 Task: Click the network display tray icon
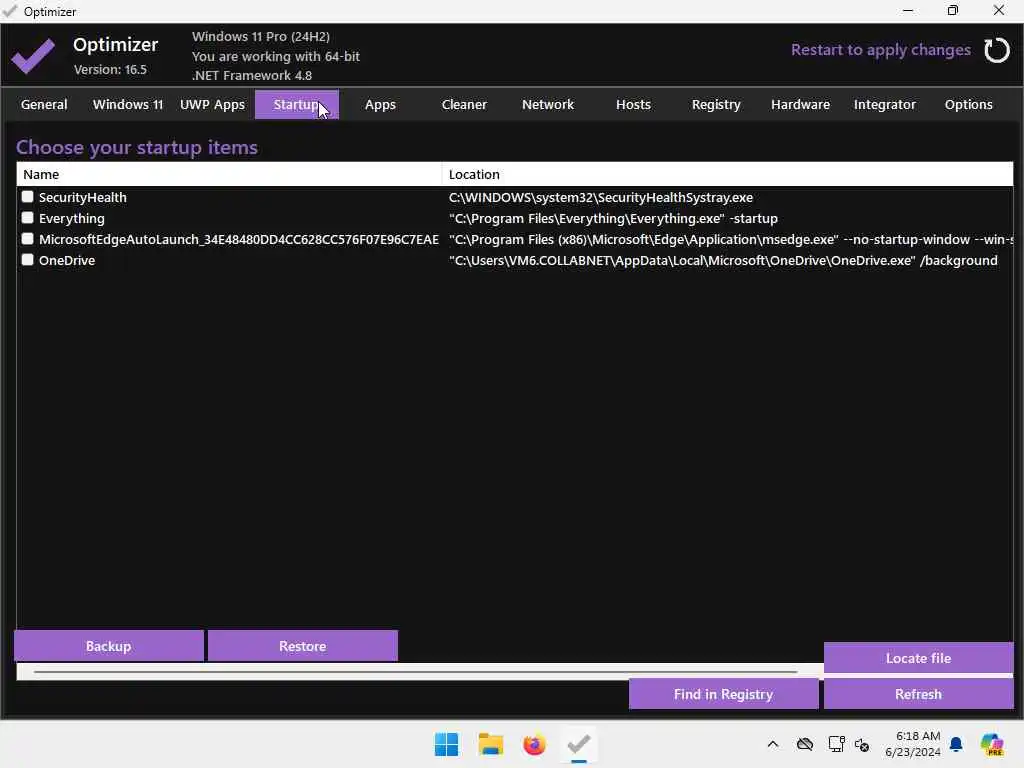point(836,744)
